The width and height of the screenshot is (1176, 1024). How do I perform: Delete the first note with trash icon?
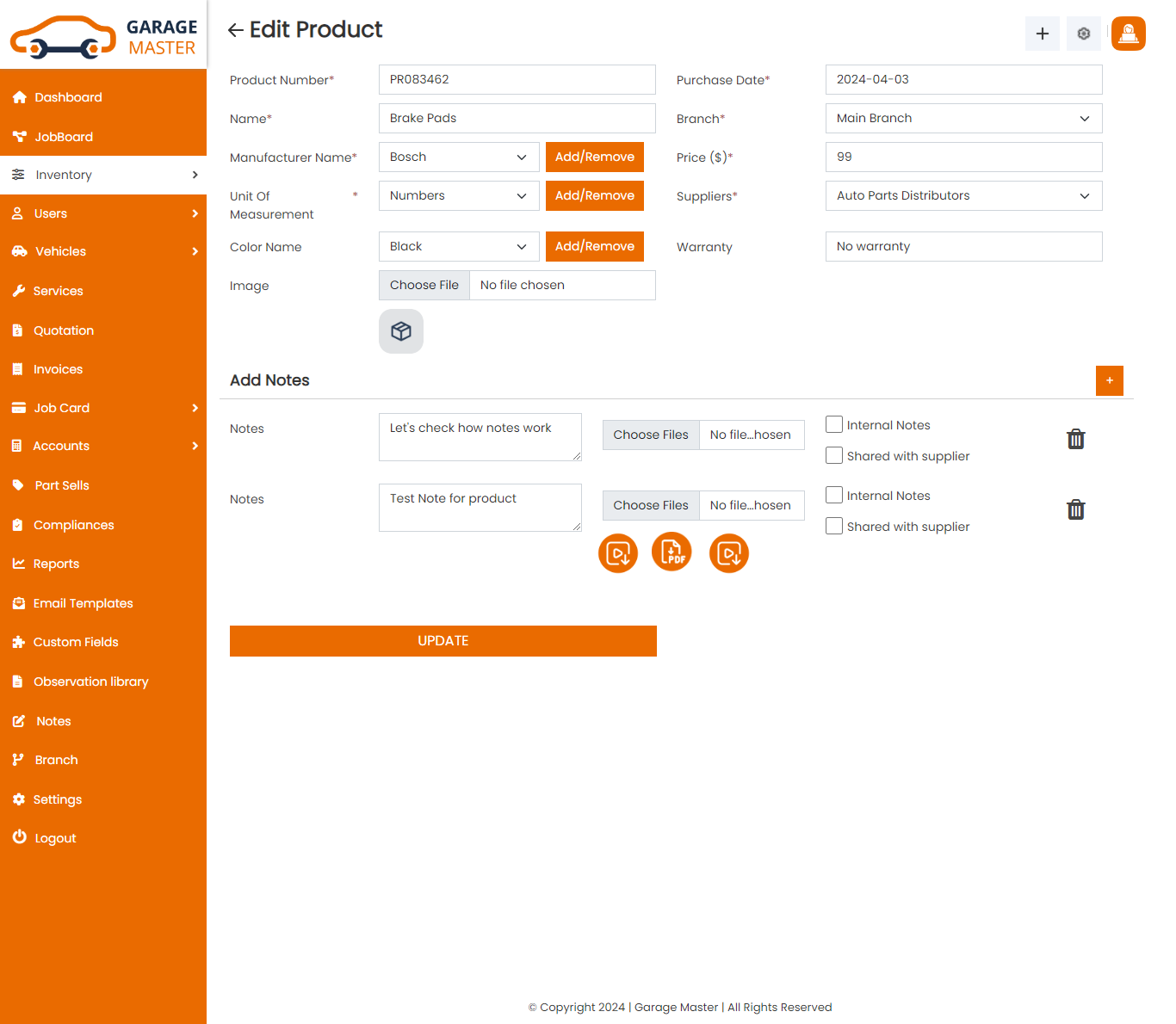1075,439
